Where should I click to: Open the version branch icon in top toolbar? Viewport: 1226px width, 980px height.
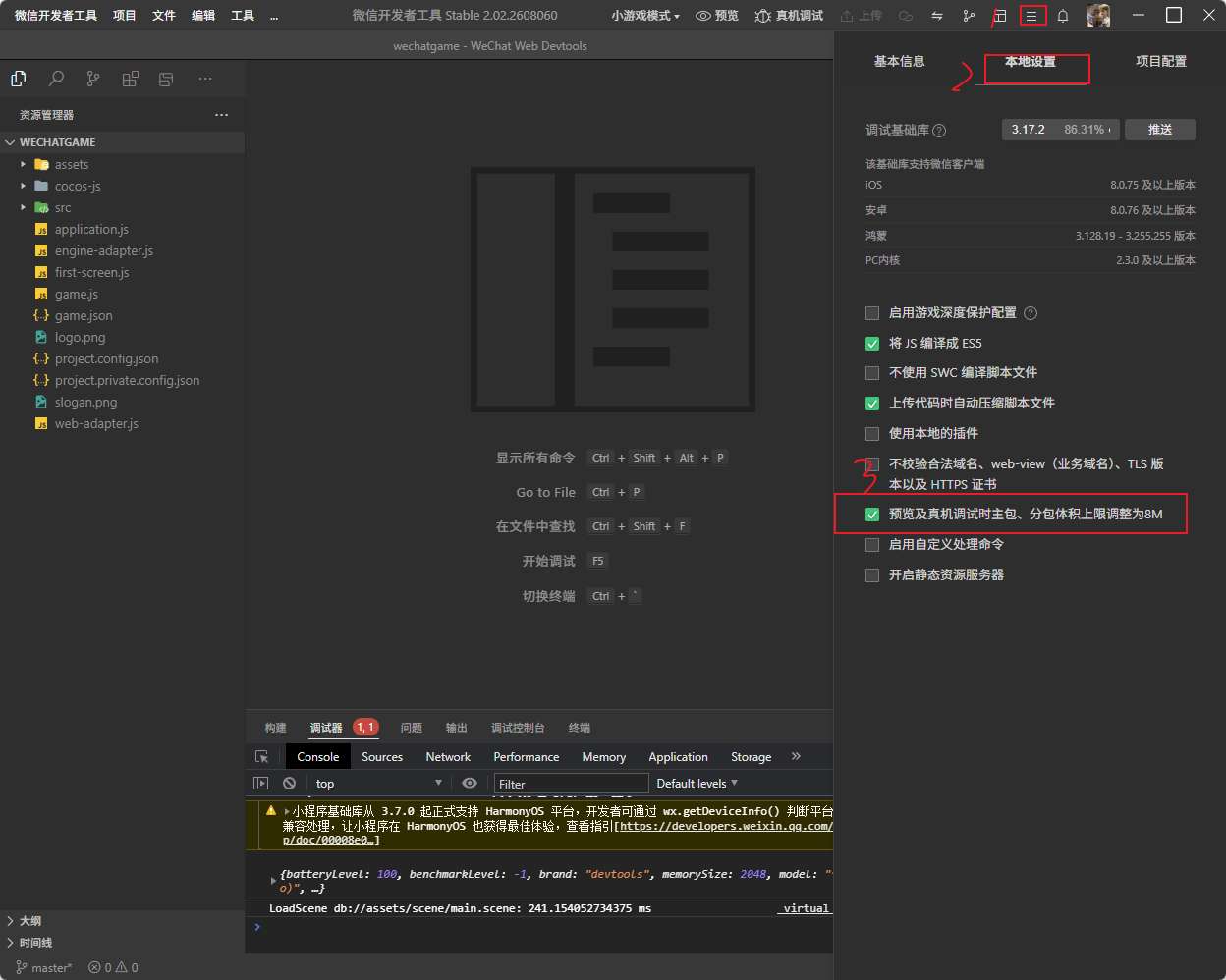coord(969,16)
